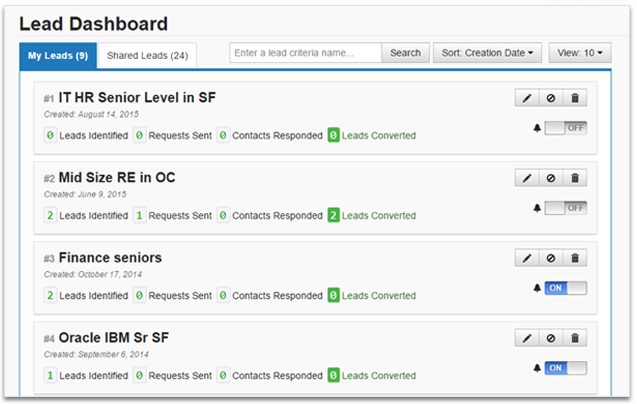Select the My Leads tab

point(57,55)
